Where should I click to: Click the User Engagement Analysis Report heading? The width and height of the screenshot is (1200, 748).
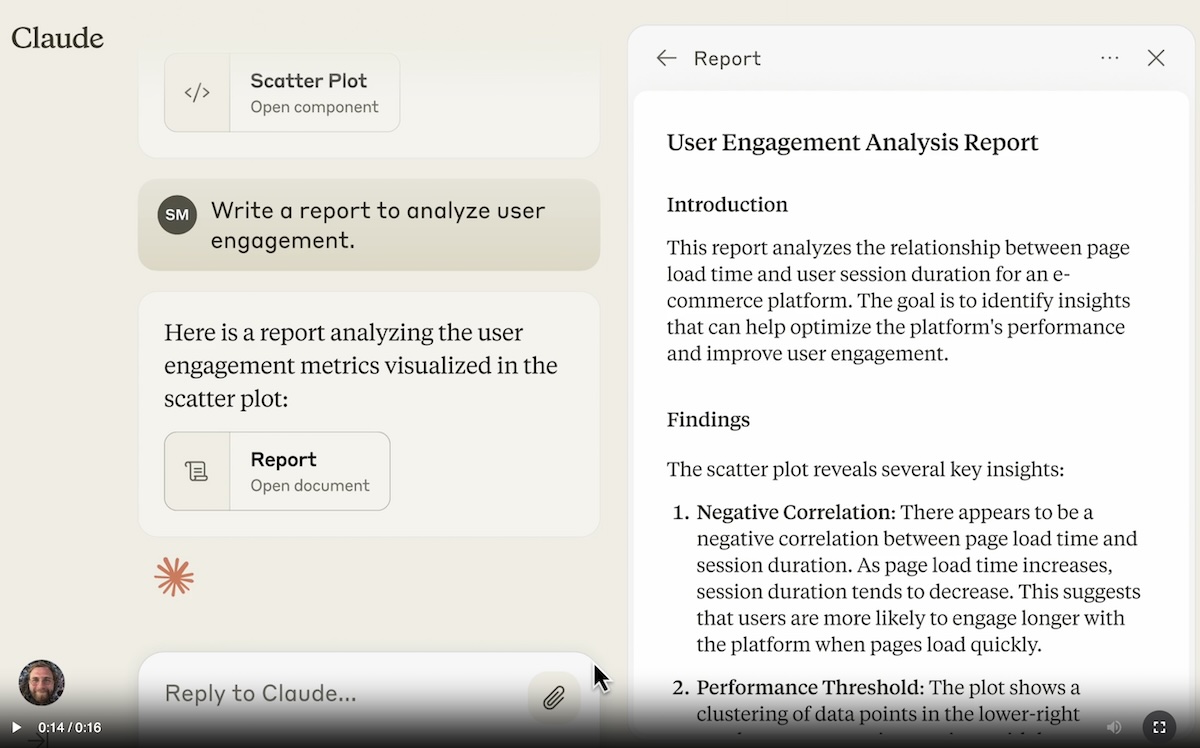click(852, 143)
